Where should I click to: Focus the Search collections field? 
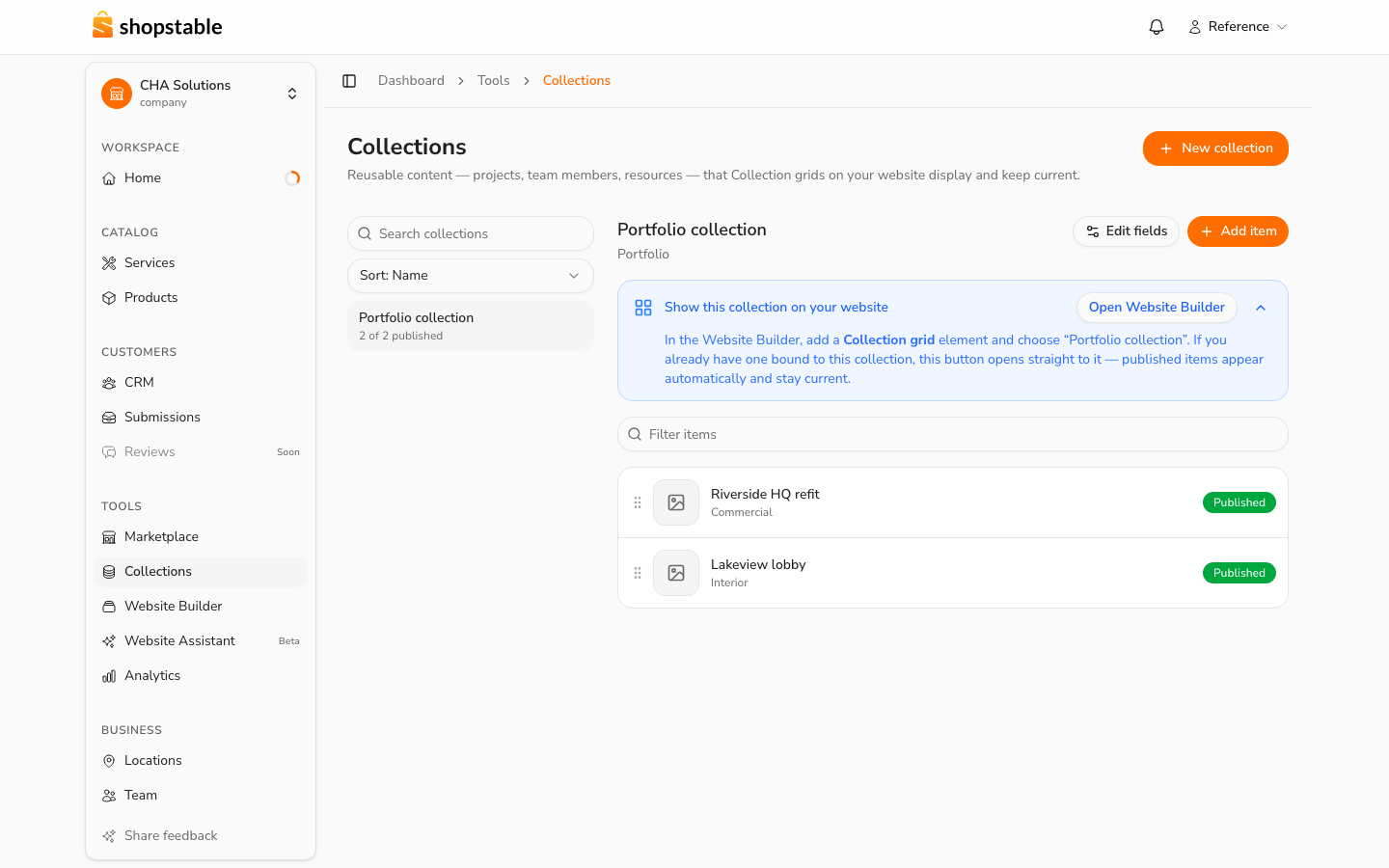tap(471, 233)
